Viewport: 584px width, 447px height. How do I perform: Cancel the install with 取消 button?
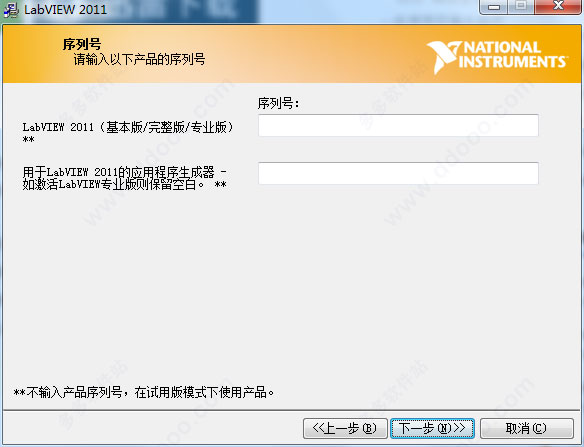point(527,428)
